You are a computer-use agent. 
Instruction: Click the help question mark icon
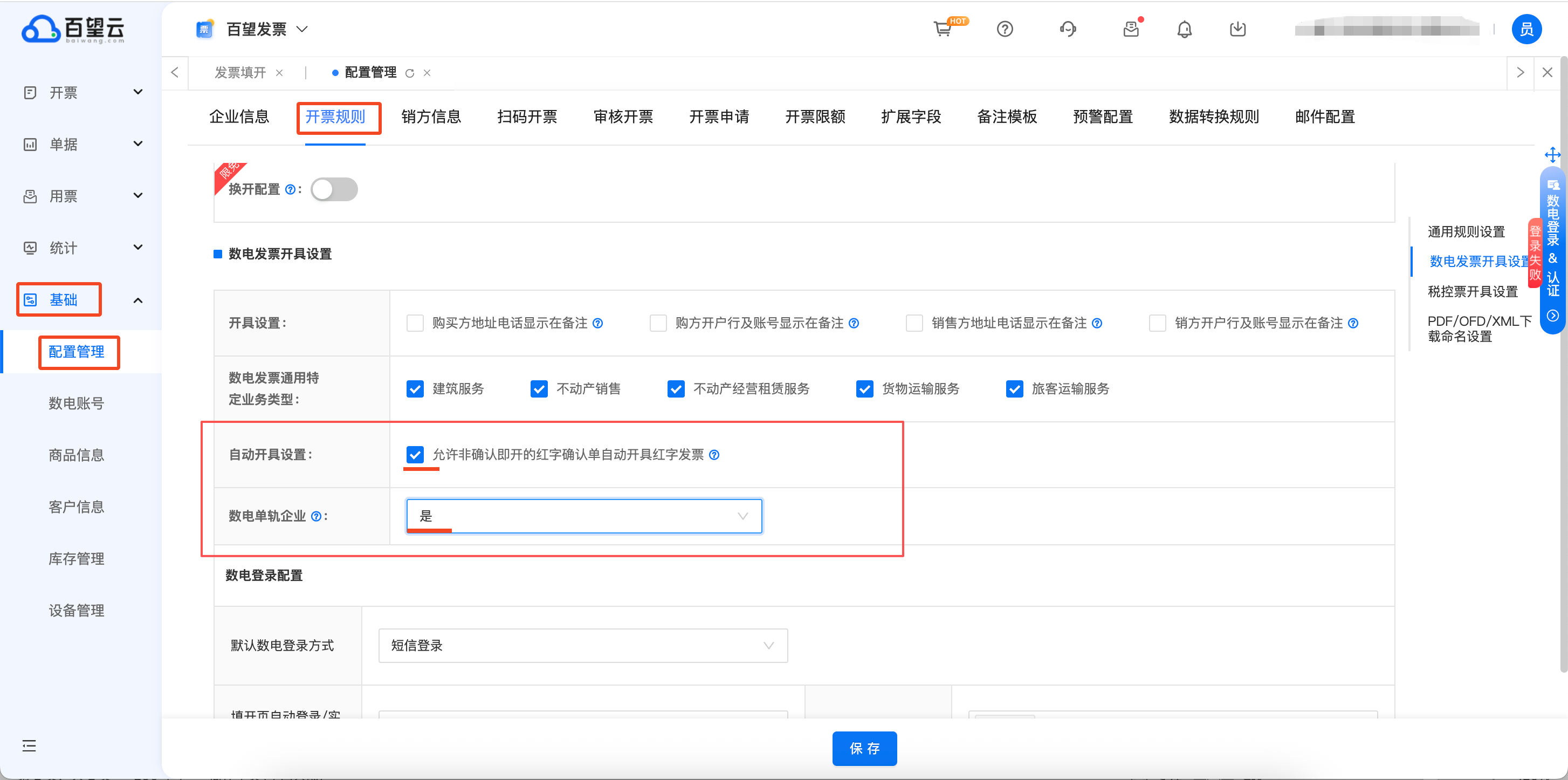tap(1005, 29)
